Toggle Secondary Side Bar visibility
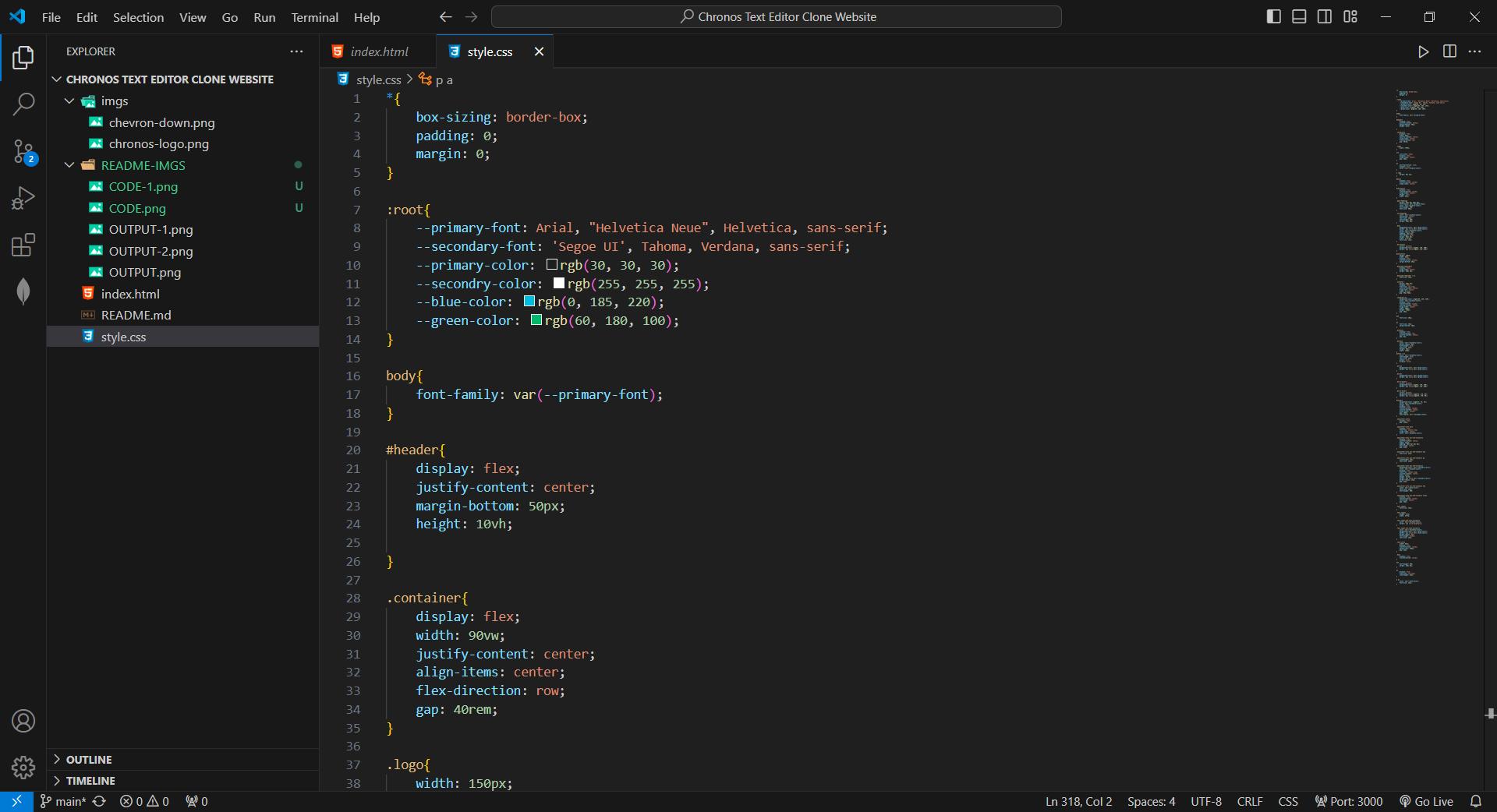This screenshot has width=1497, height=812. 1325,16
